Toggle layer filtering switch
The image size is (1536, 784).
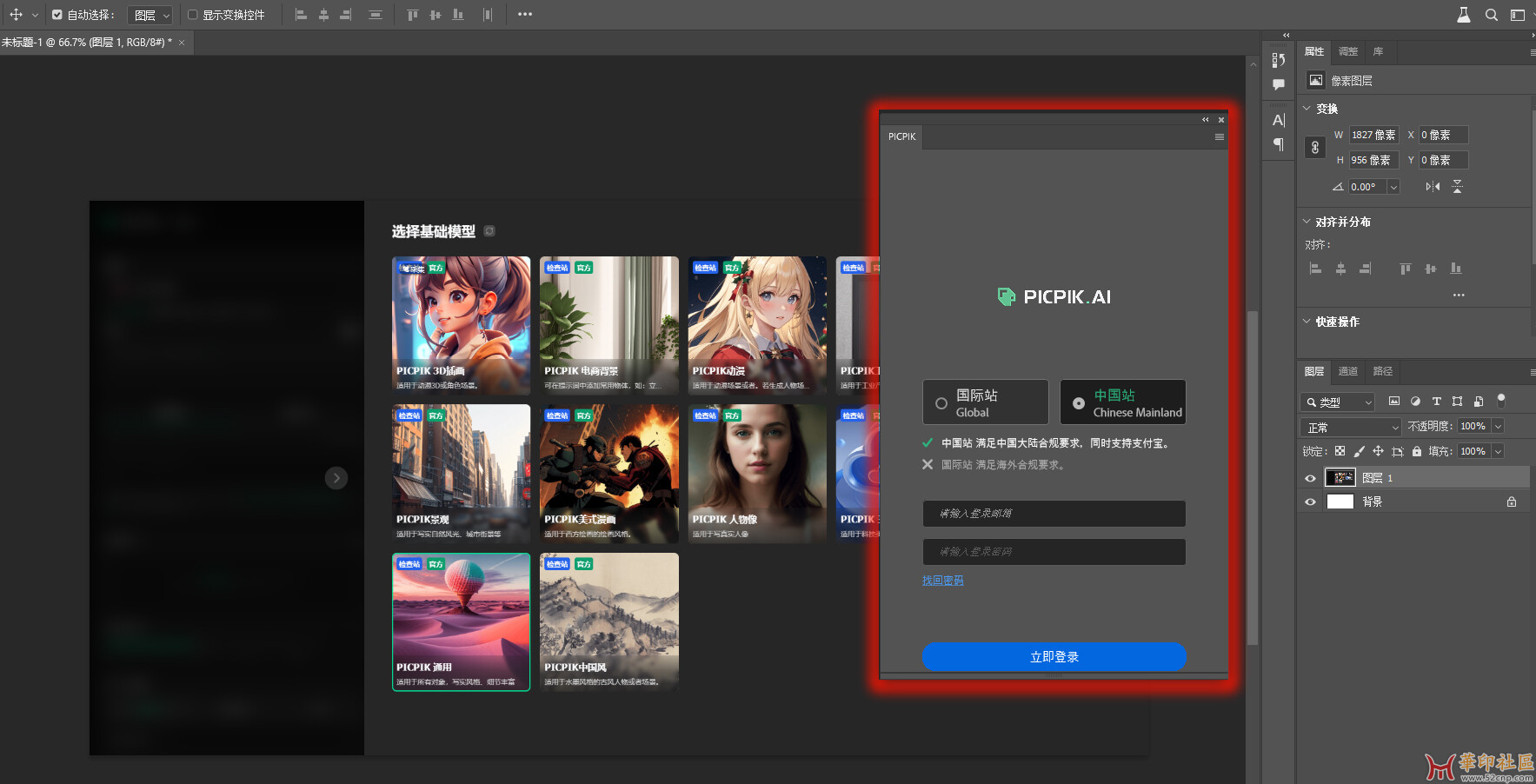(1500, 400)
